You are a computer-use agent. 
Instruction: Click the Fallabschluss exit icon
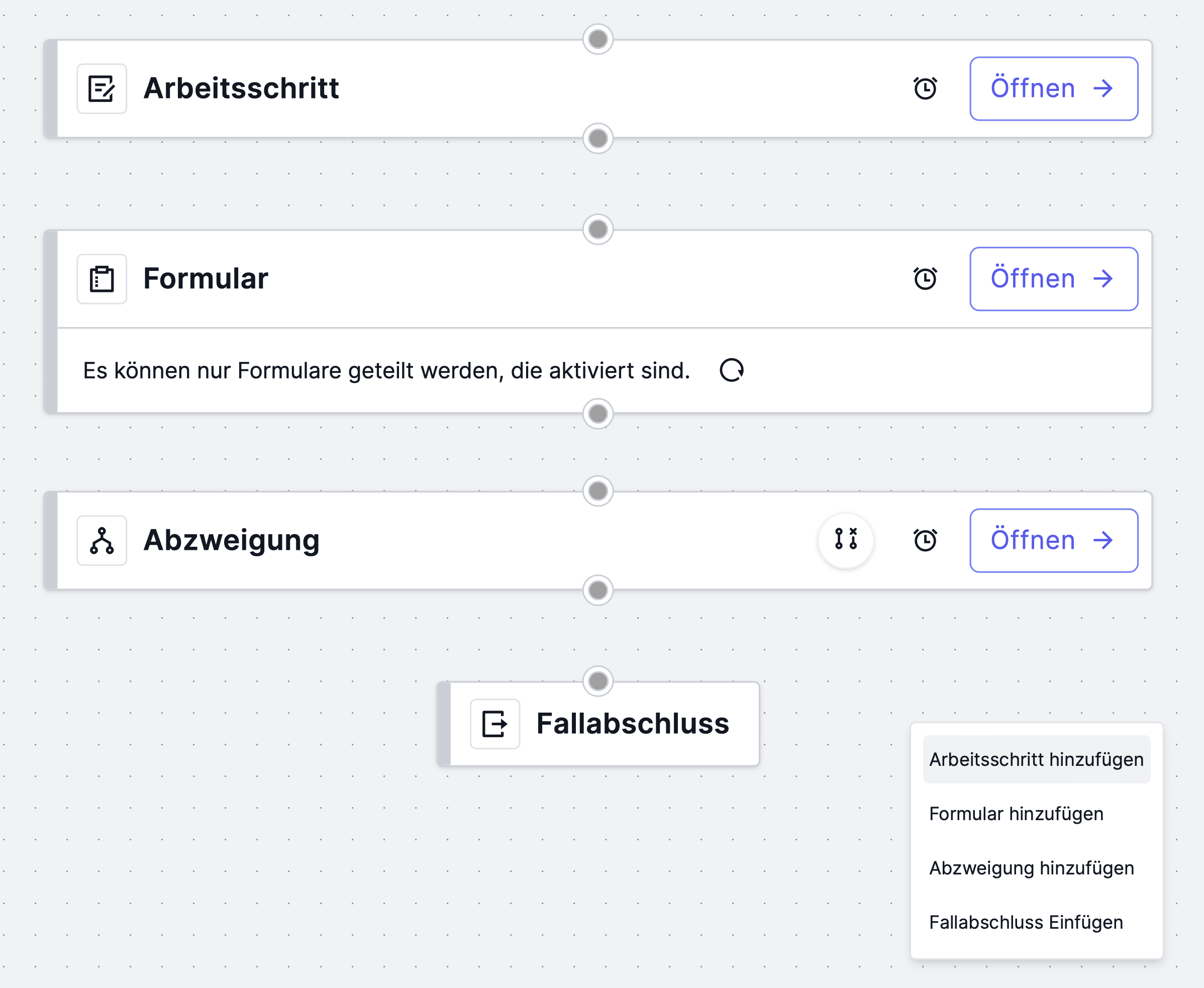click(495, 724)
